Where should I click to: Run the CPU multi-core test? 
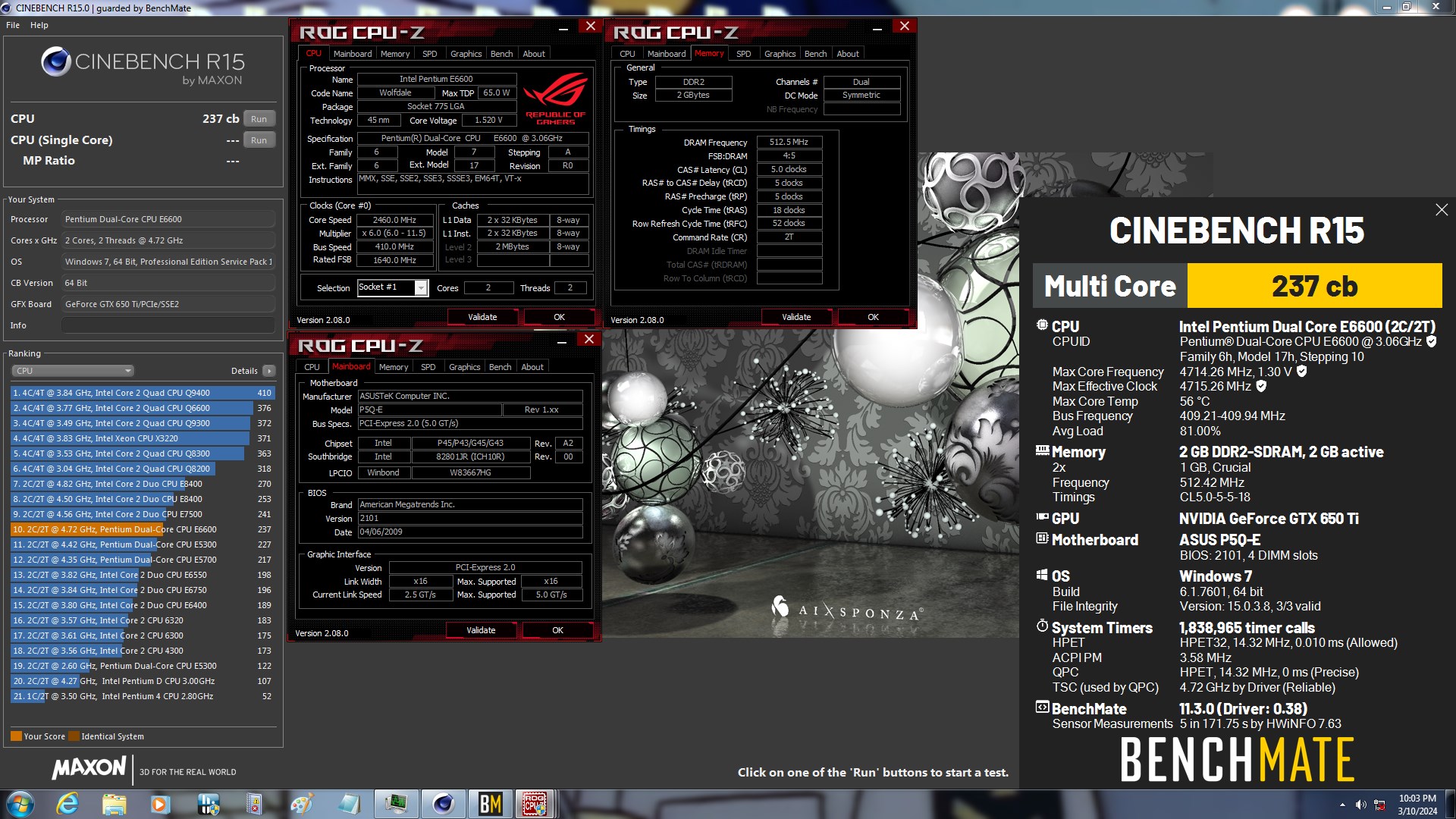click(x=259, y=119)
